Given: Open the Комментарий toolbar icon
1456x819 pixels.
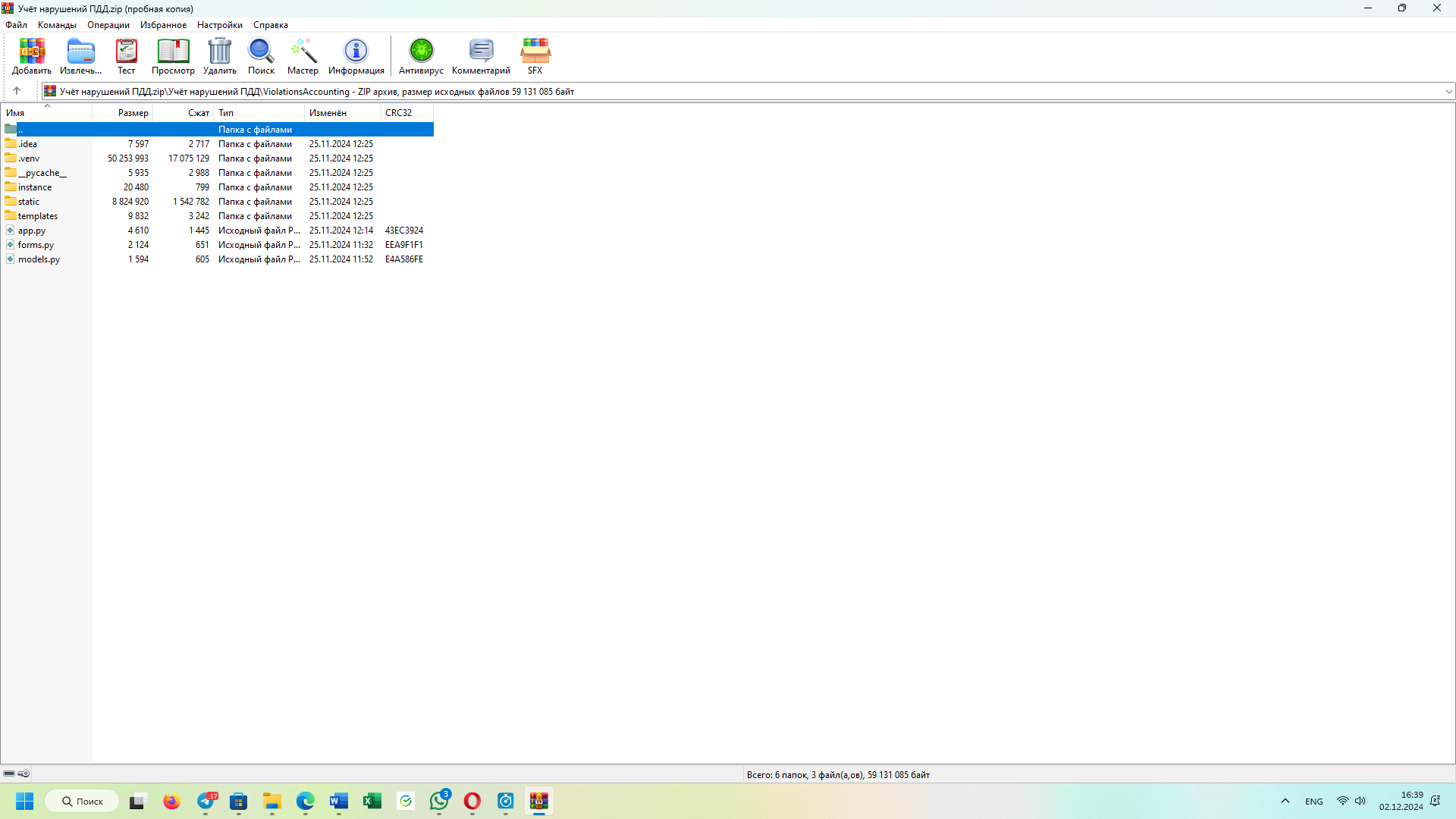Looking at the screenshot, I should pyautogui.click(x=481, y=56).
